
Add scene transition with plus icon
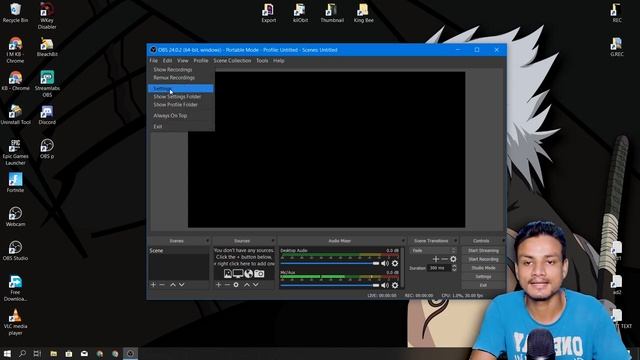coord(436,259)
